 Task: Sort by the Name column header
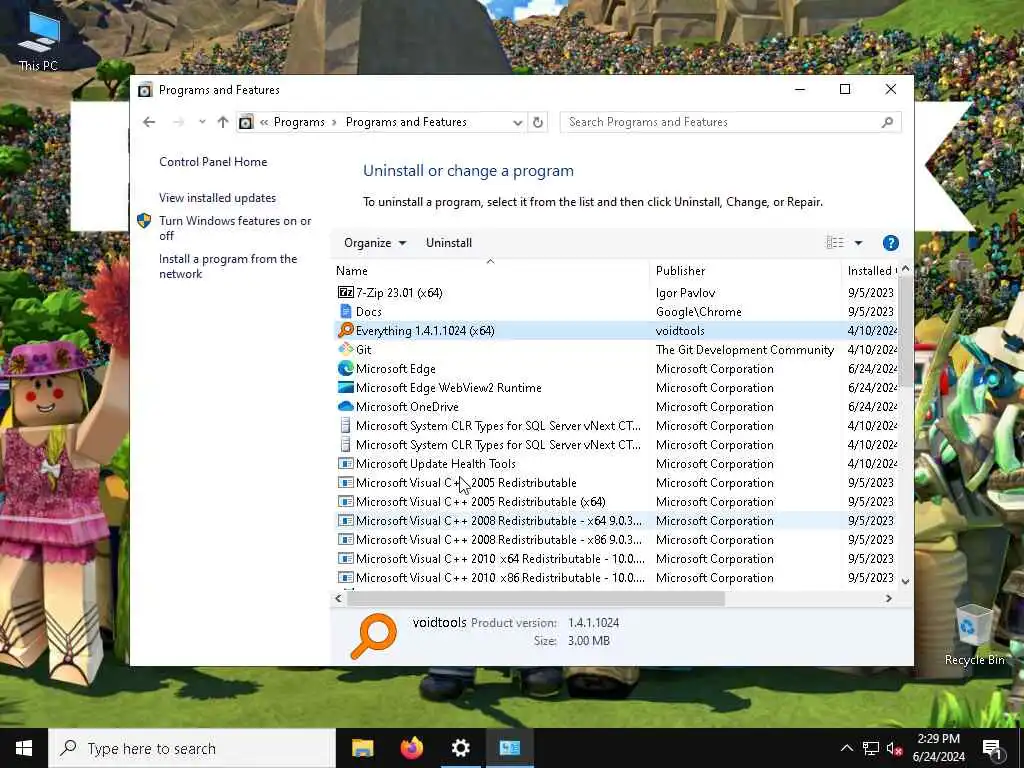(490, 270)
